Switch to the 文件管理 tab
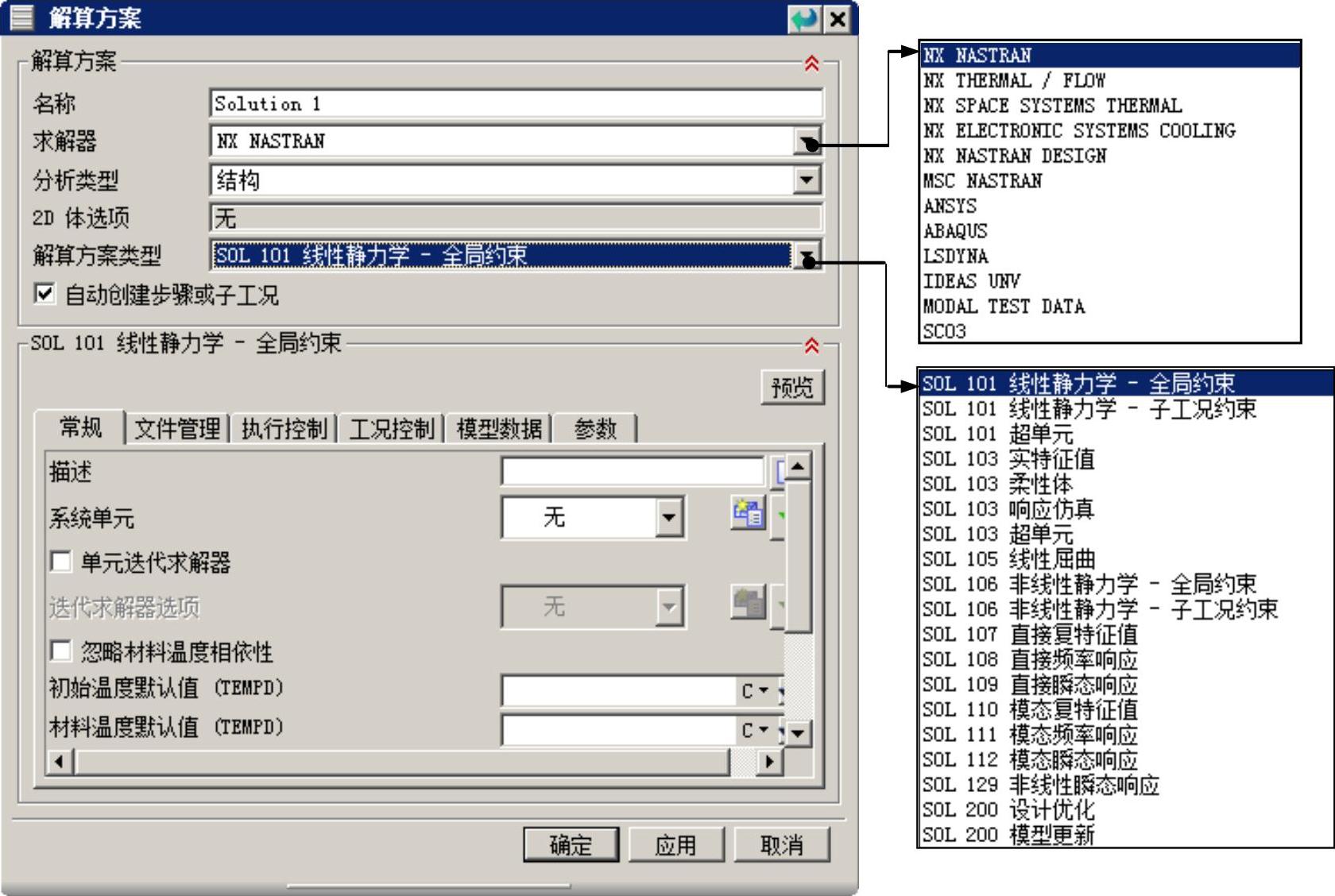Screen dimensions: 1335x896 (177, 429)
